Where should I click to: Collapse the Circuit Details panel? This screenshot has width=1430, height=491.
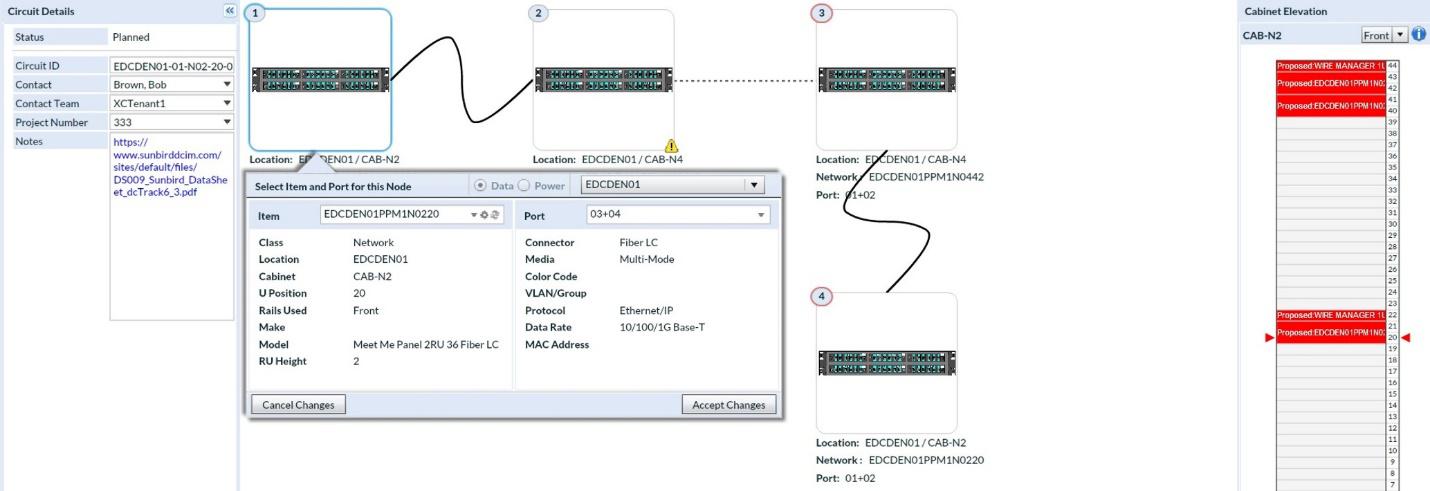point(230,11)
